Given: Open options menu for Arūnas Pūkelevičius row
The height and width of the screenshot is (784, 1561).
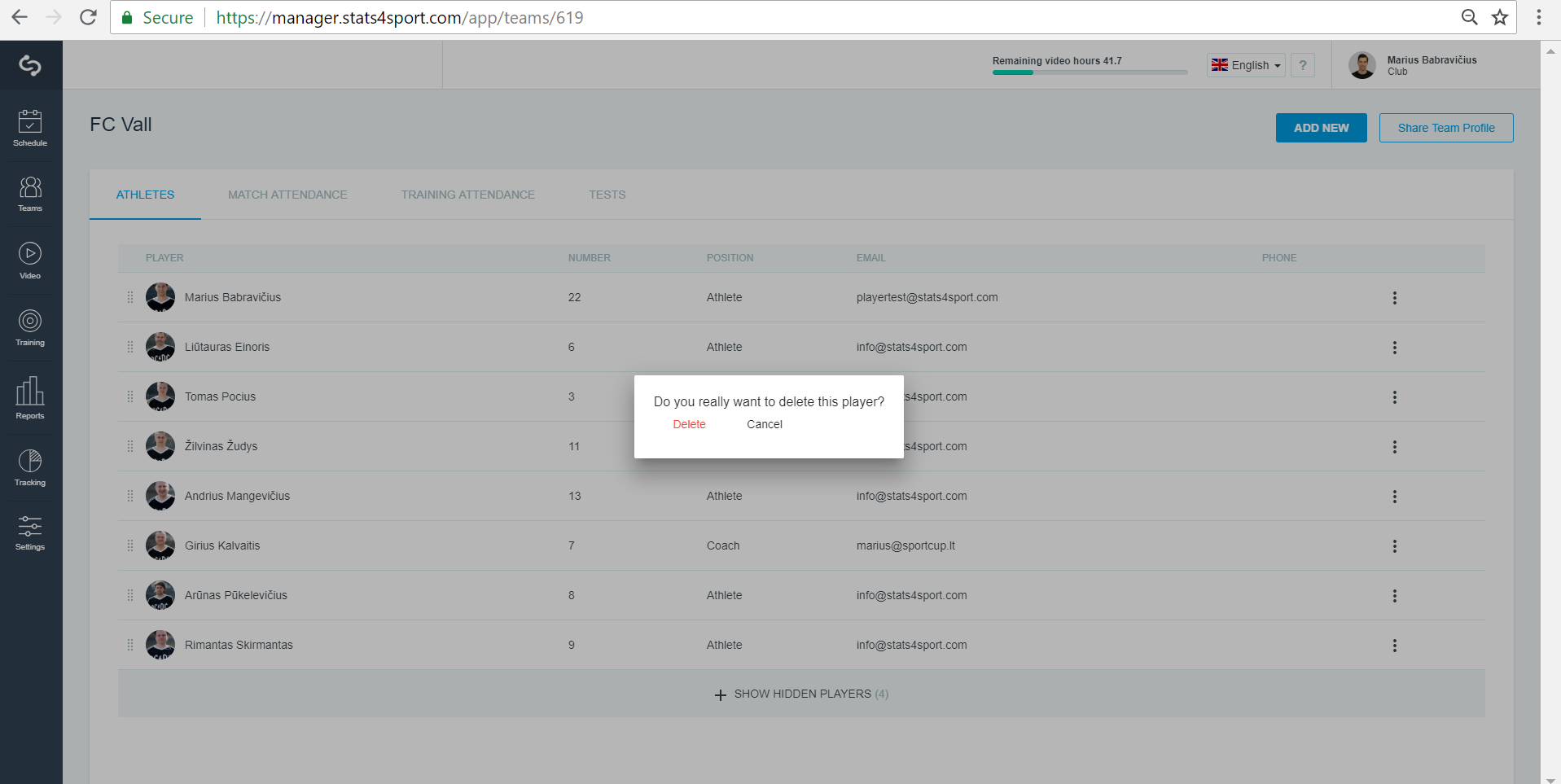Looking at the screenshot, I should 1395,596.
